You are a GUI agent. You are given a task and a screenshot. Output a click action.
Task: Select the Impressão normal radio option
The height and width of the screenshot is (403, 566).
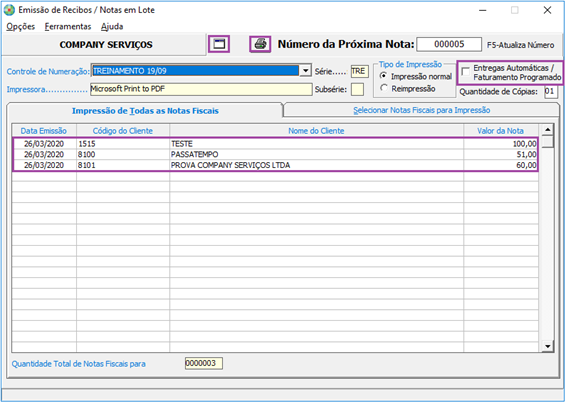pos(384,76)
